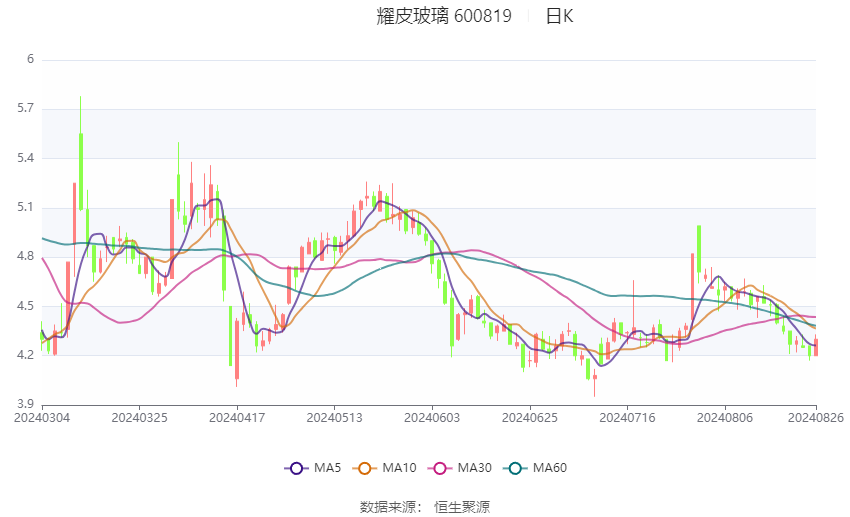Click the x-axis date label 20240806
Viewport: 850px width, 517px height.
point(725,418)
